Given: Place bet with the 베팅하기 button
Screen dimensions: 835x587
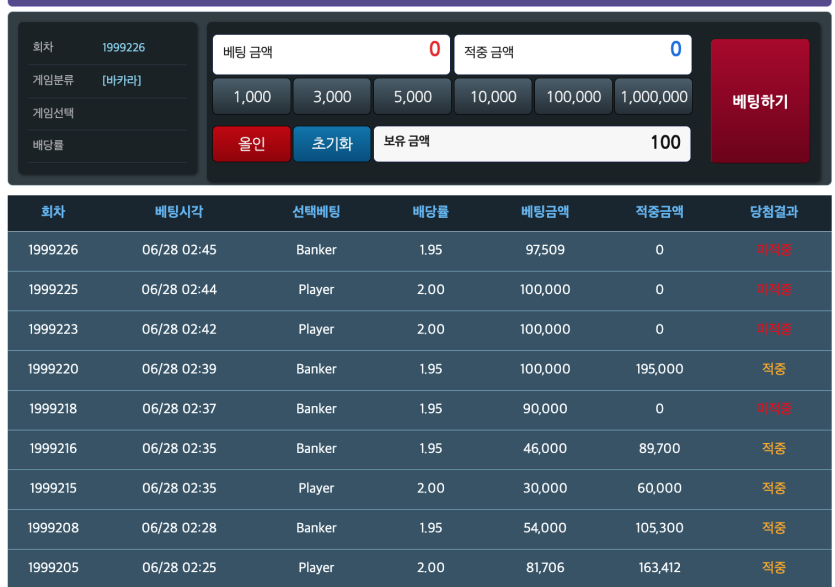Looking at the screenshot, I should coord(760,101).
